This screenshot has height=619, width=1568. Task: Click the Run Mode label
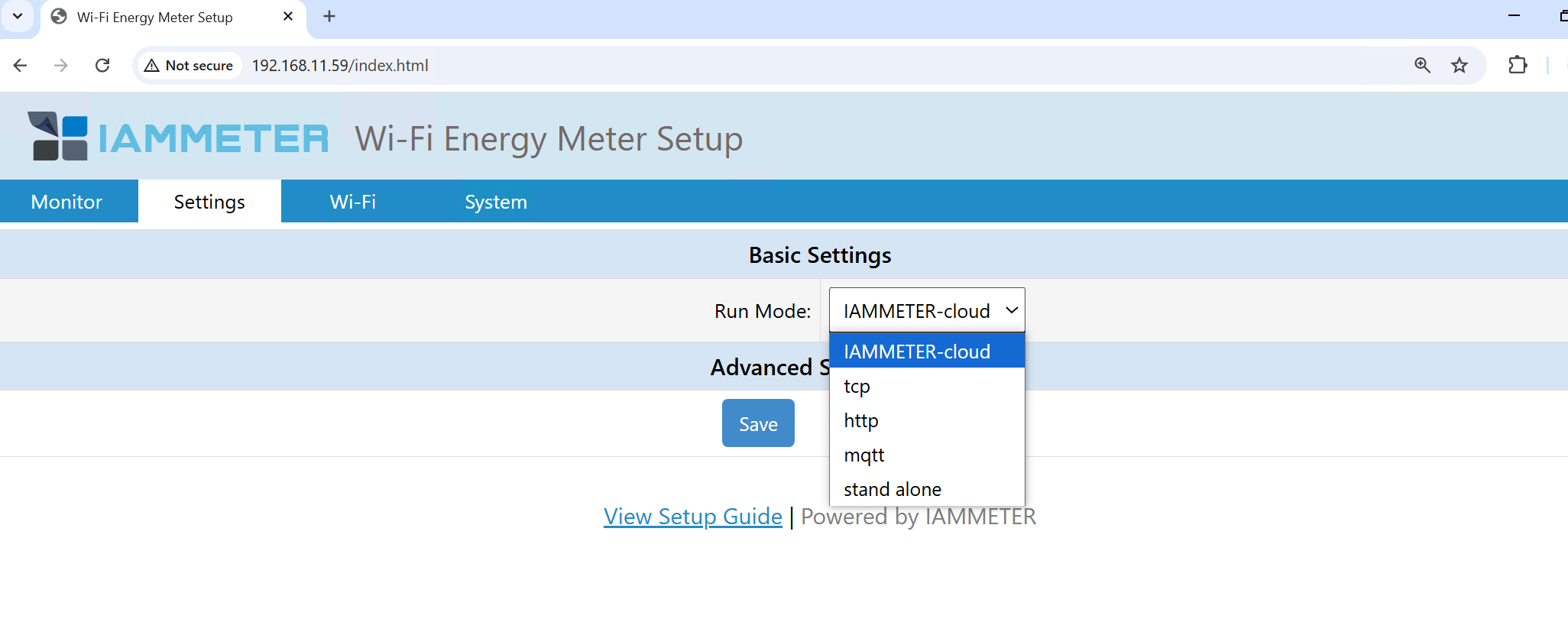pyautogui.click(x=763, y=311)
